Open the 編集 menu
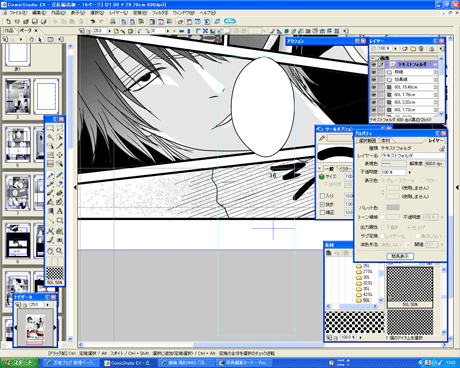The image size is (460, 368). coord(39,13)
